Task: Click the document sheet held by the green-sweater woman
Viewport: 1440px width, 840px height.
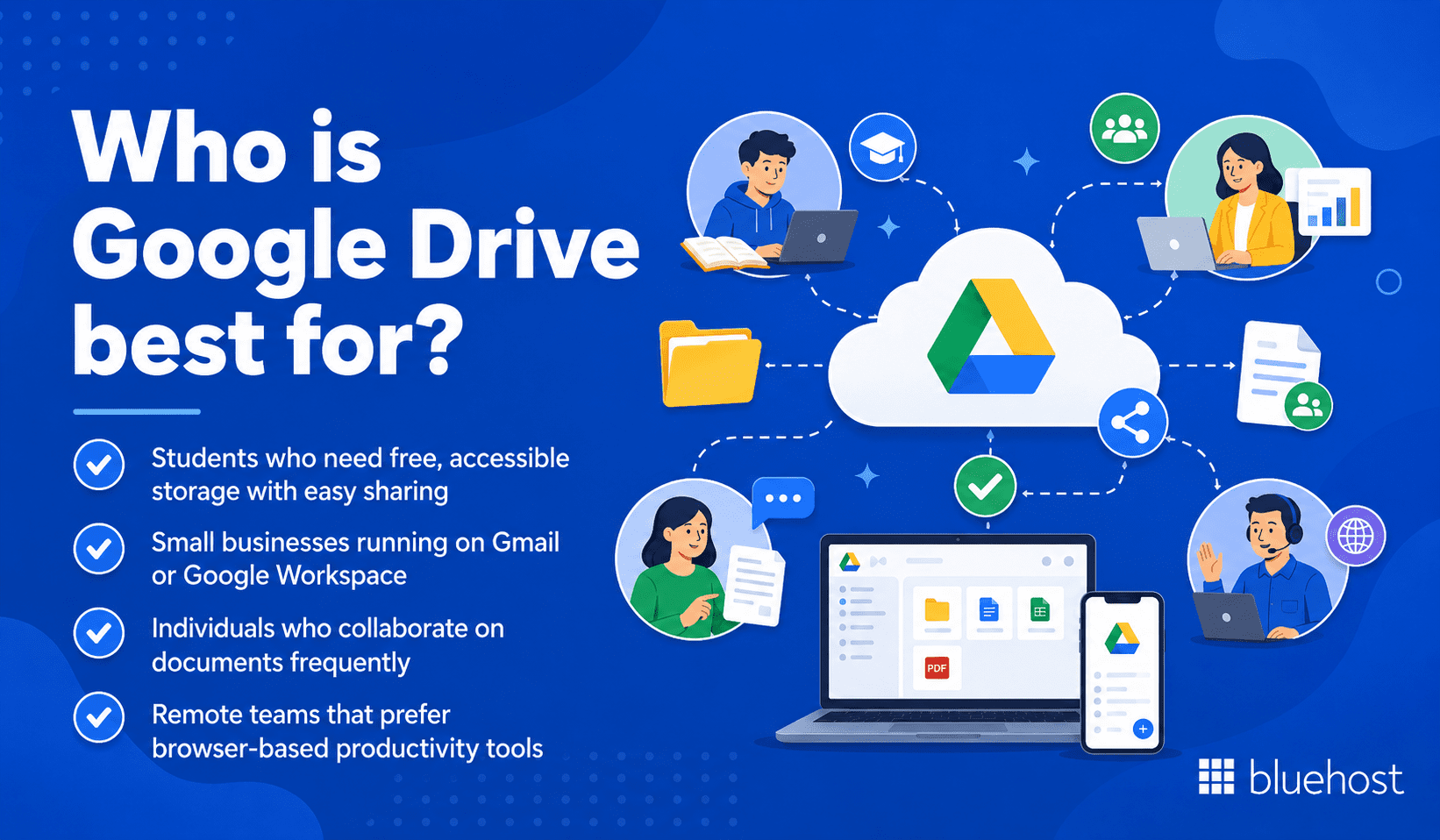Action: [755, 586]
